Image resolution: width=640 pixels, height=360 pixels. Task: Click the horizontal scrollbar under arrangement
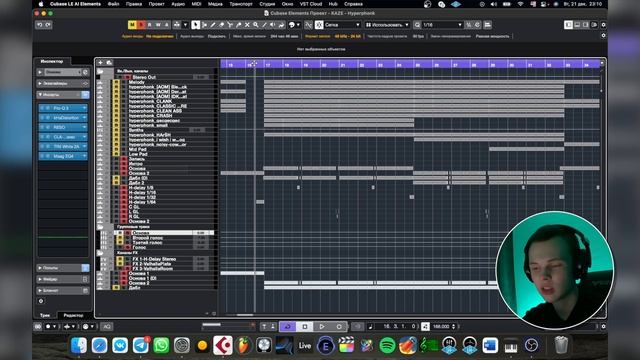coord(245,315)
